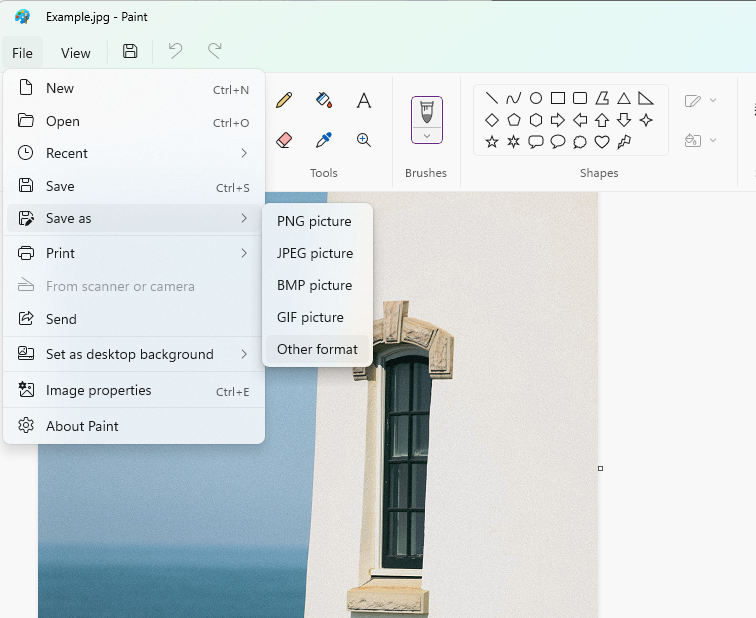Choose the Up arrow shape
The height and width of the screenshot is (618, 756).
[x=602, y=120]
